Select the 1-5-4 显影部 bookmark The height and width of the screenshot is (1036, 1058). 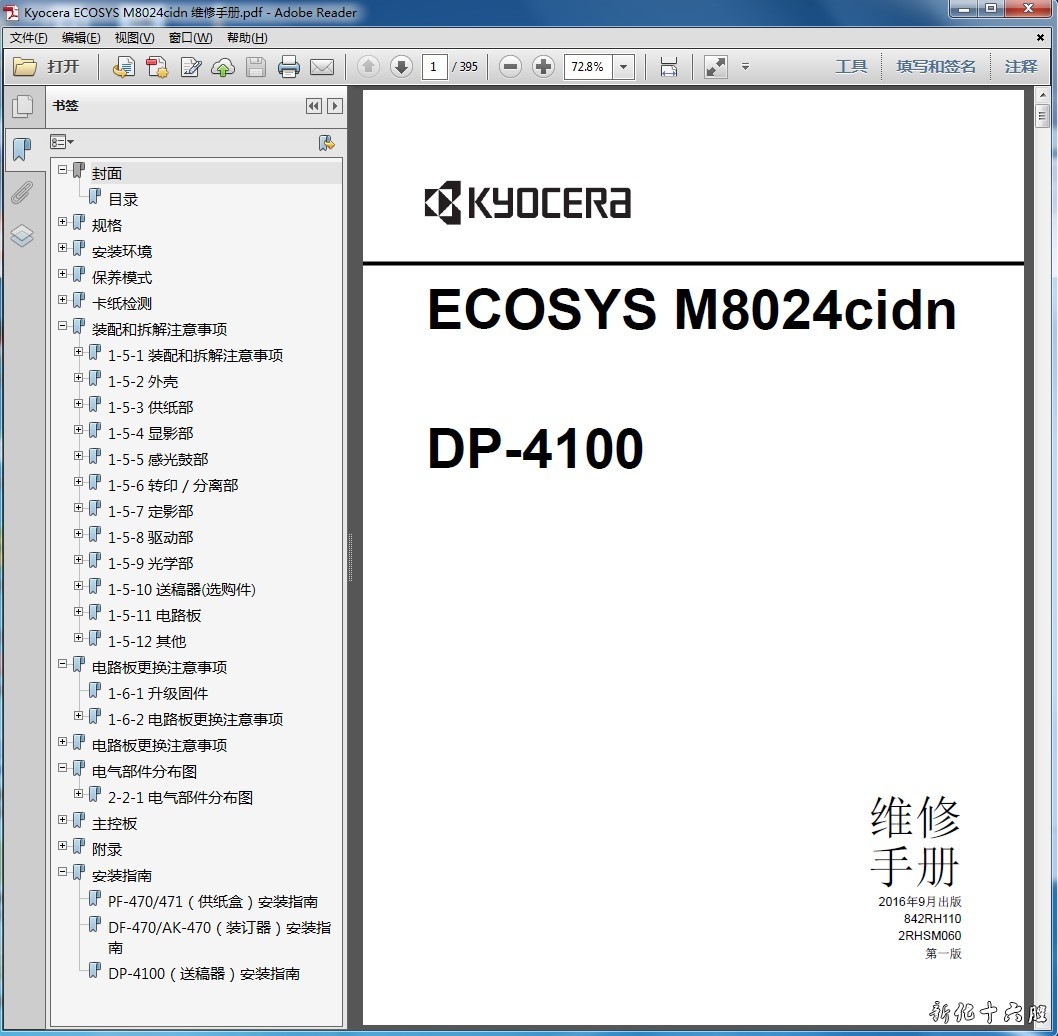(150, 433)
